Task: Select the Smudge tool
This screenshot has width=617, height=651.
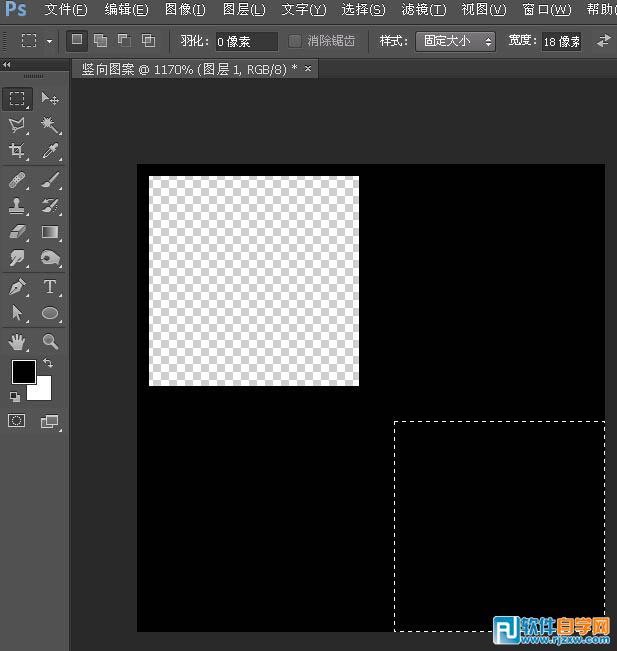Action: (17, 258)
